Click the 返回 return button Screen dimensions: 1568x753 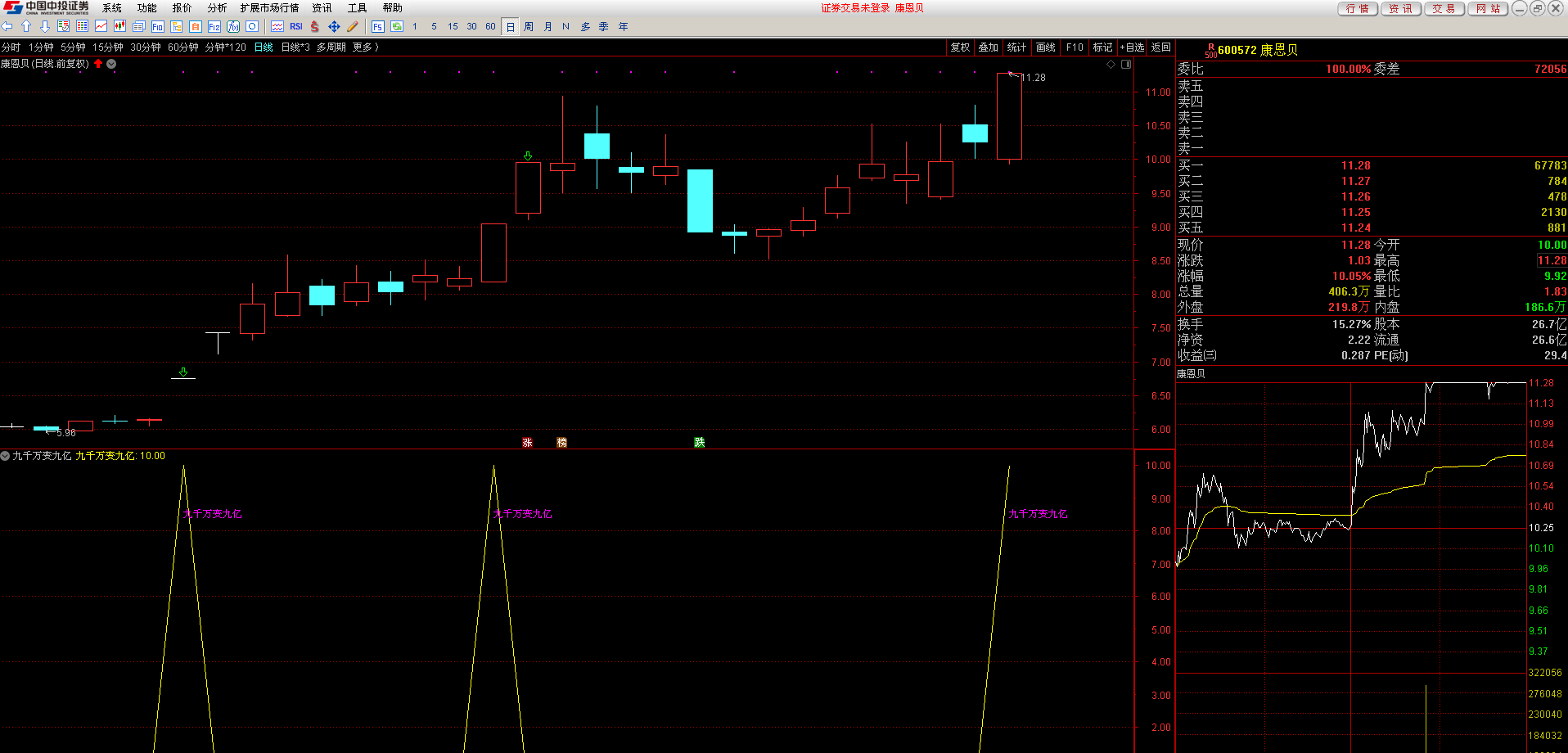pos(1161,47)
